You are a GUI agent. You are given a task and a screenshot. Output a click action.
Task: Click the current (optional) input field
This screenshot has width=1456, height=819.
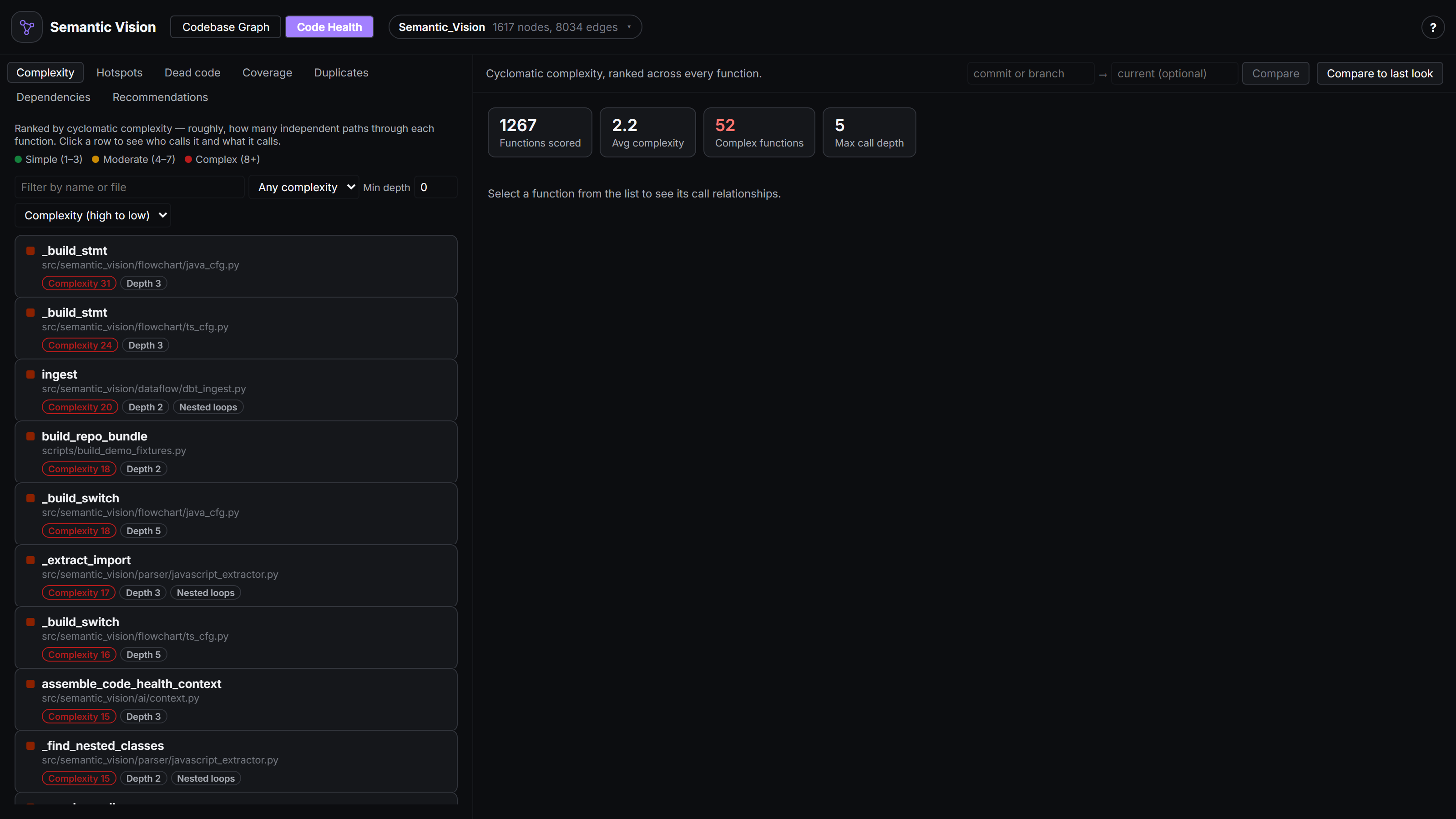pos(1174,73)
